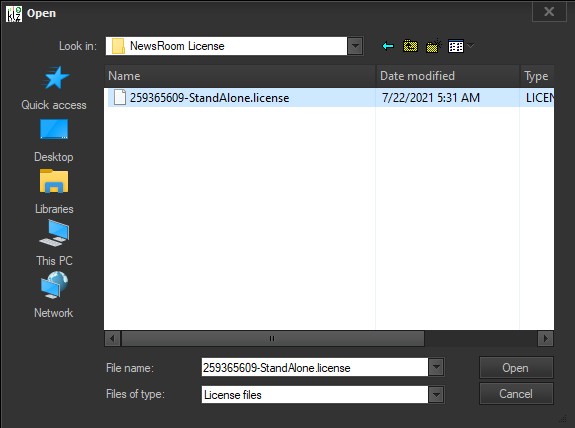Go to This PC

pyautogui.click(x=54, y=244)
